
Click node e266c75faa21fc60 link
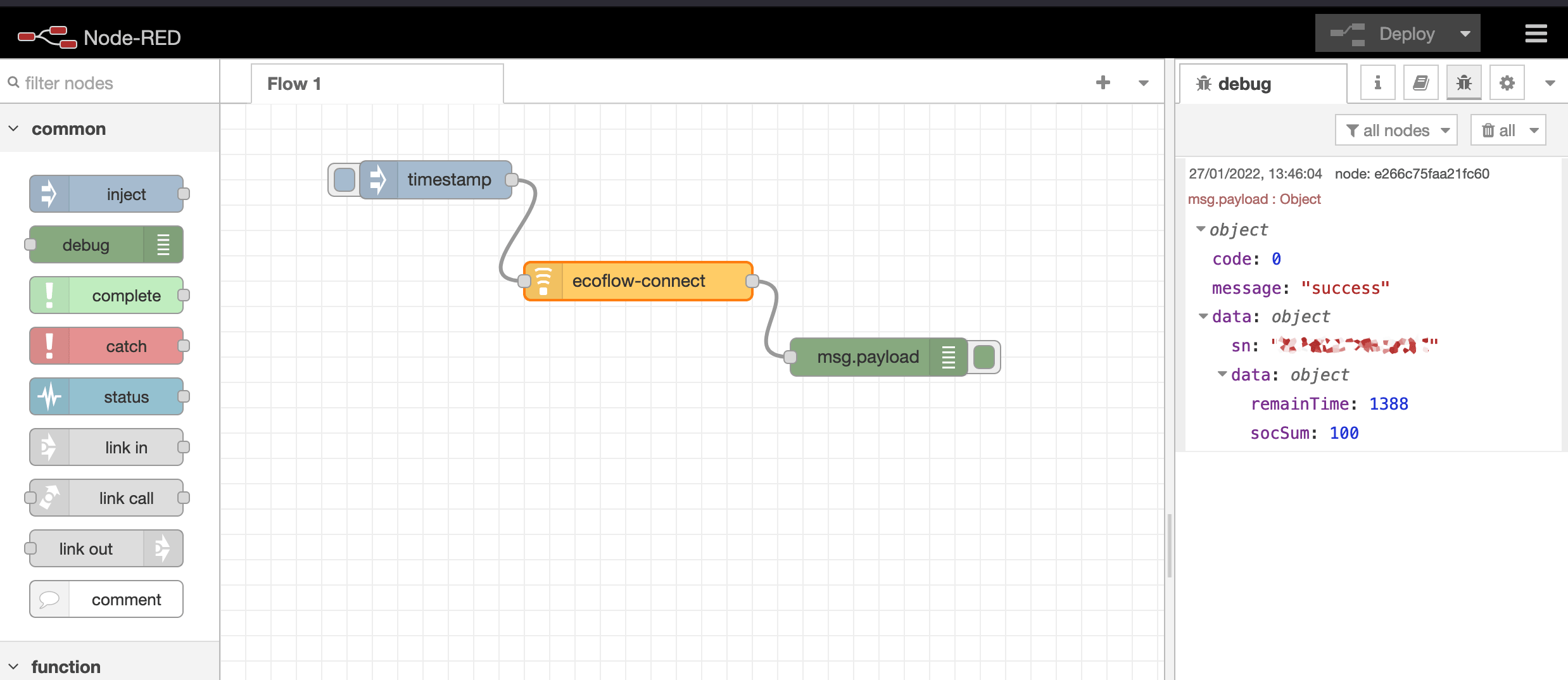point(1412,173)
